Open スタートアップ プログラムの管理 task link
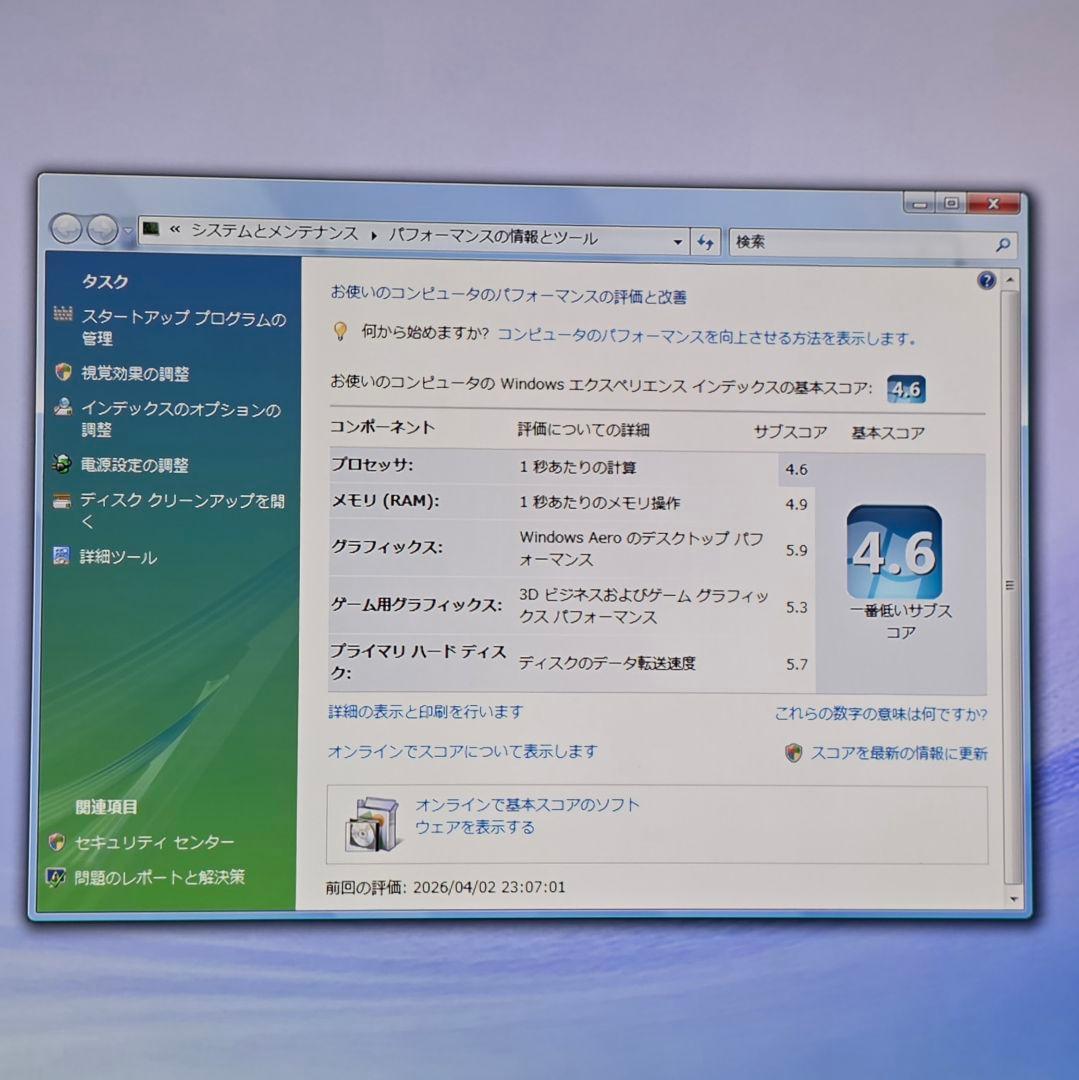The image size is (1079, 1080). [183, 328]
